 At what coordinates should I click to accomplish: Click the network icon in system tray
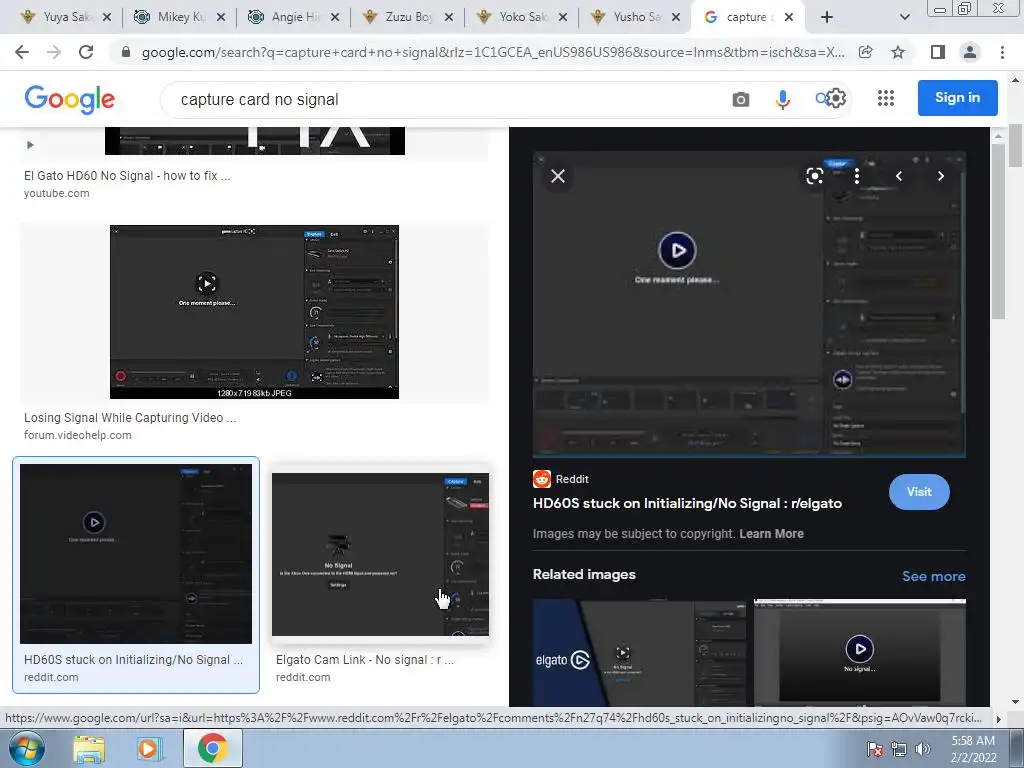(899, 749)
